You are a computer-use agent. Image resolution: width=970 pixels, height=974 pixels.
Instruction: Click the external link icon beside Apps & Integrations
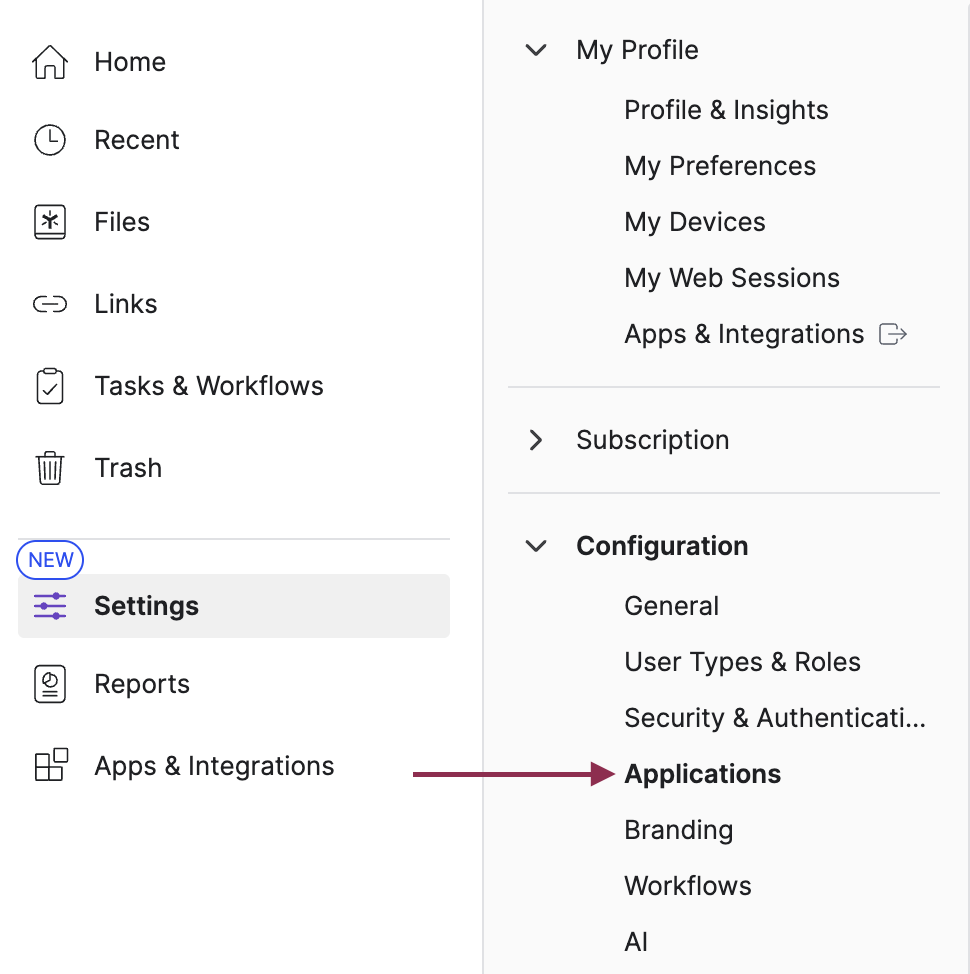pos(892,334)
